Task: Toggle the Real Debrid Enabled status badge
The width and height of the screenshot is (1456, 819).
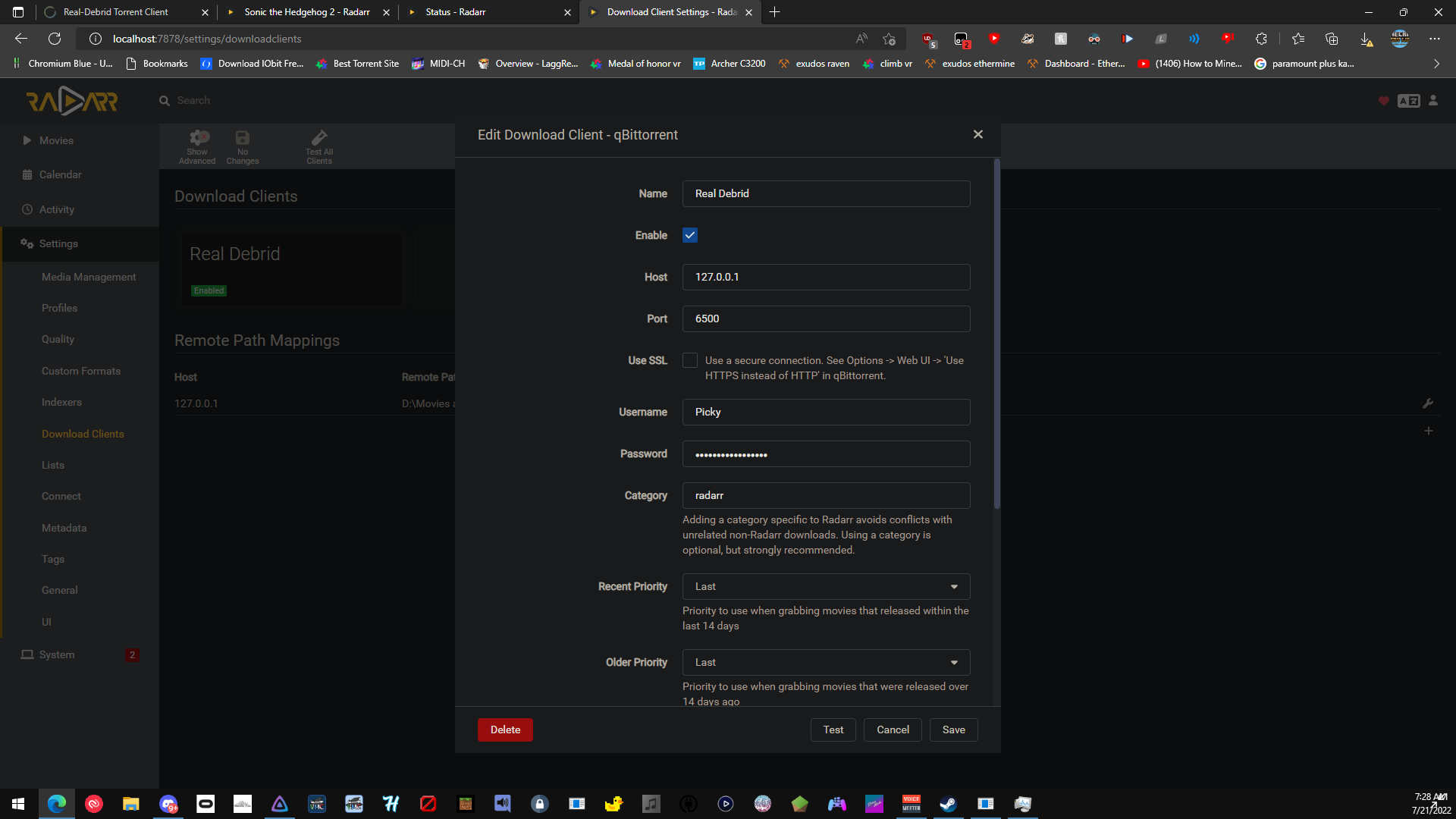Action: [x=209, y=290]
